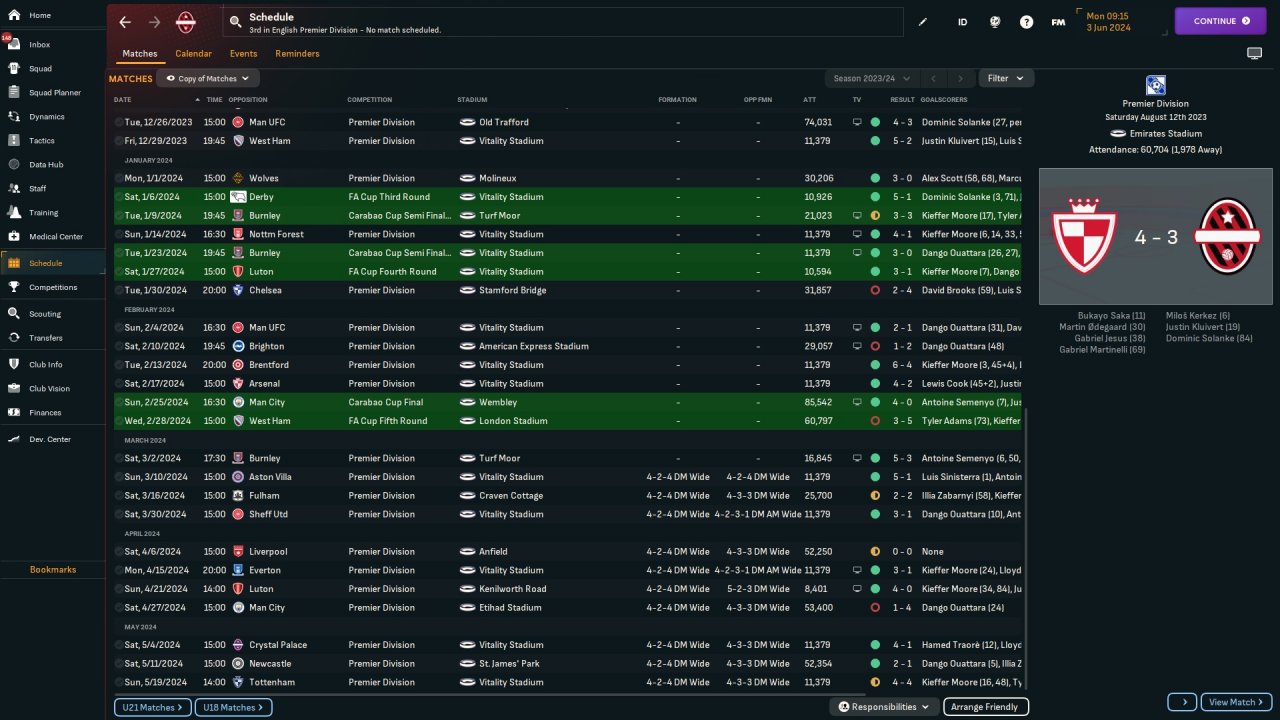Image resolution: width=1280 pixels, height=720 pixels.
Task: Open the pencil edit icon
Action: [x=923, y=21]
